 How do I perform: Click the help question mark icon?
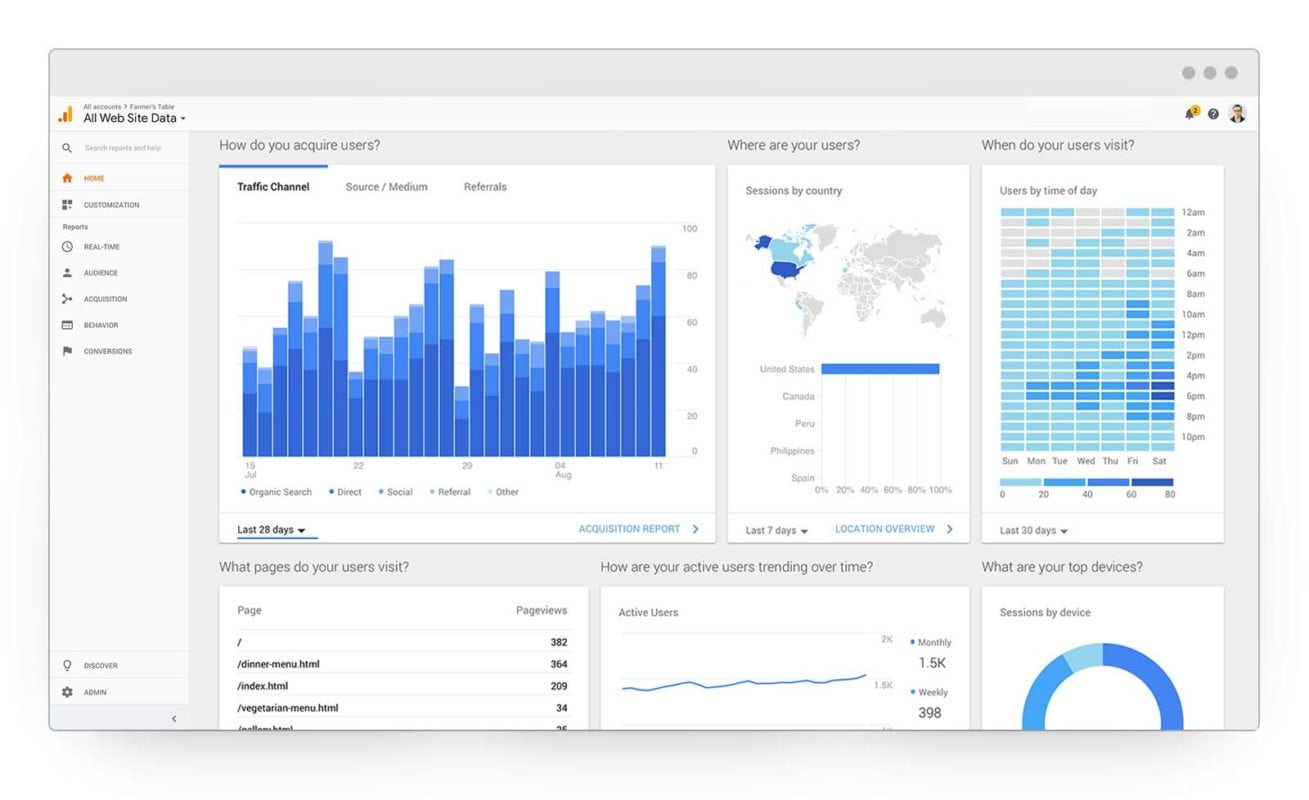(1213, 114)
